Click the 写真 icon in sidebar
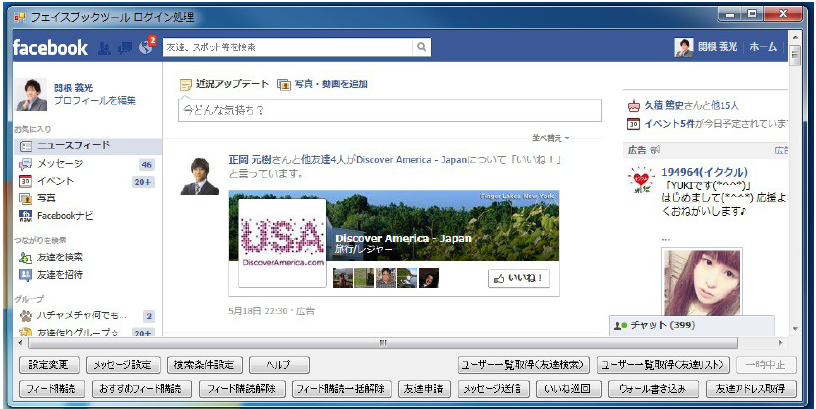This screenshot has width=816, height=409. 26,198
